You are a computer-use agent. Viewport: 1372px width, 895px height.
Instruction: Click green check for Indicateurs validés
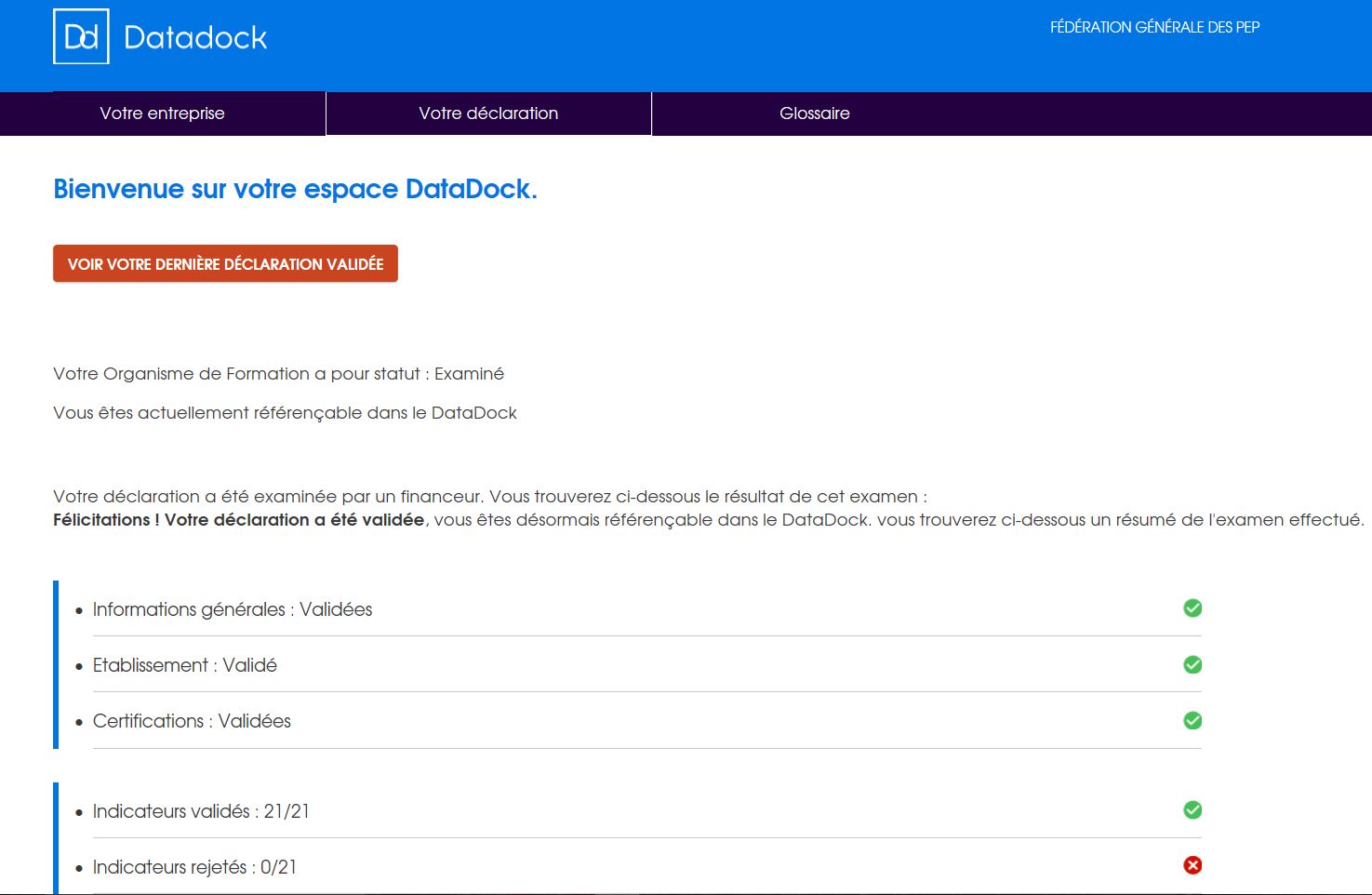[x=1192, y=810]
